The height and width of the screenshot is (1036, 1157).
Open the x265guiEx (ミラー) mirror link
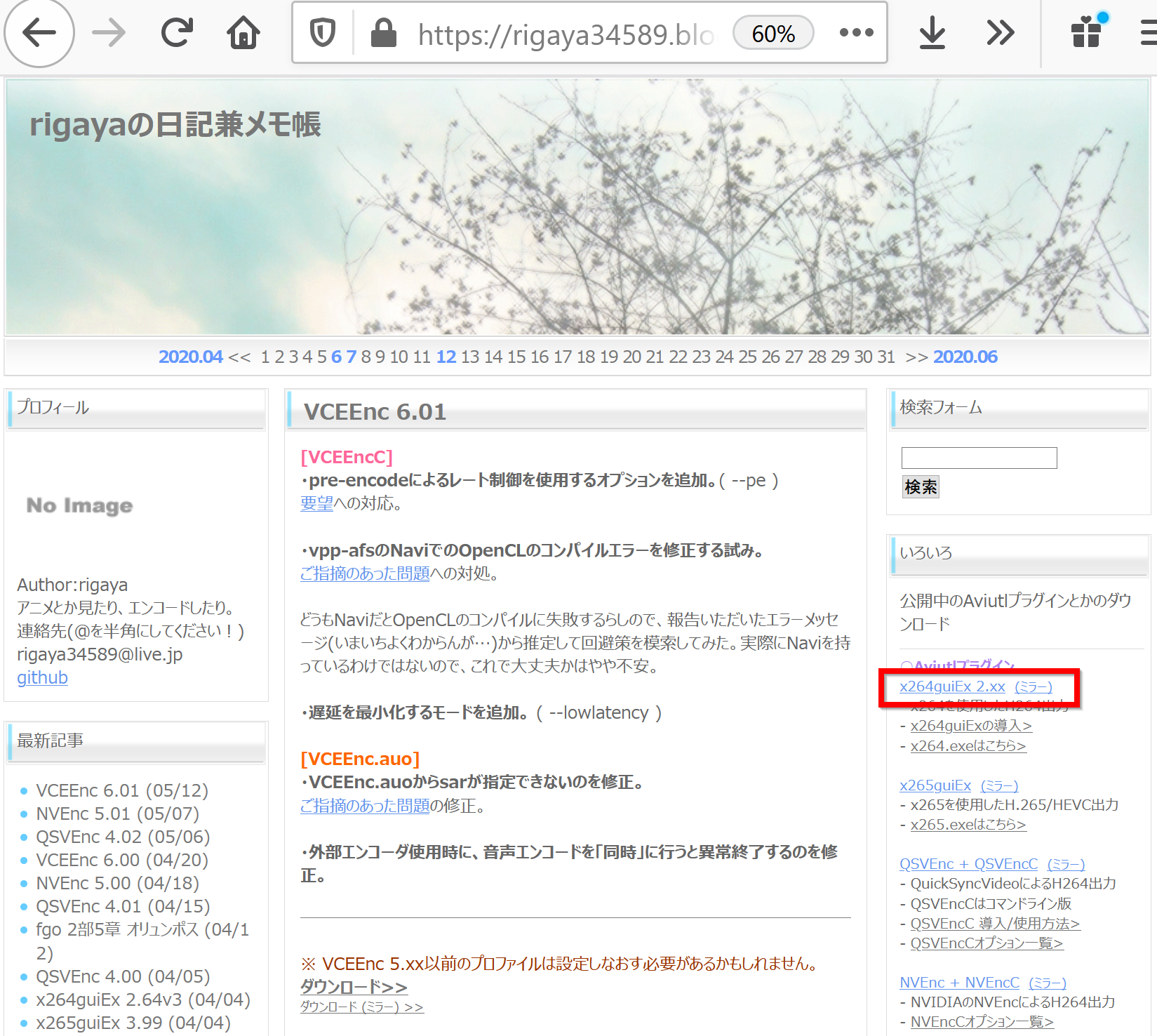click(x=999, y=785)
